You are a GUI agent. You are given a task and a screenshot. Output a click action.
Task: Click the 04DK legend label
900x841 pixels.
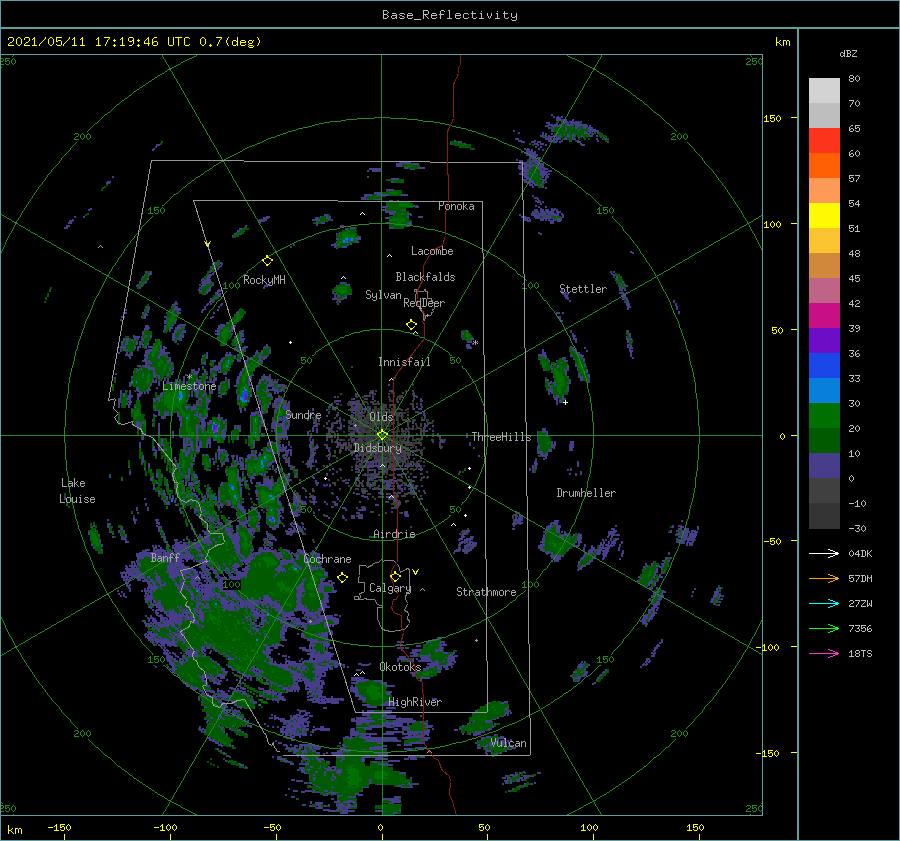click(860, 553)
